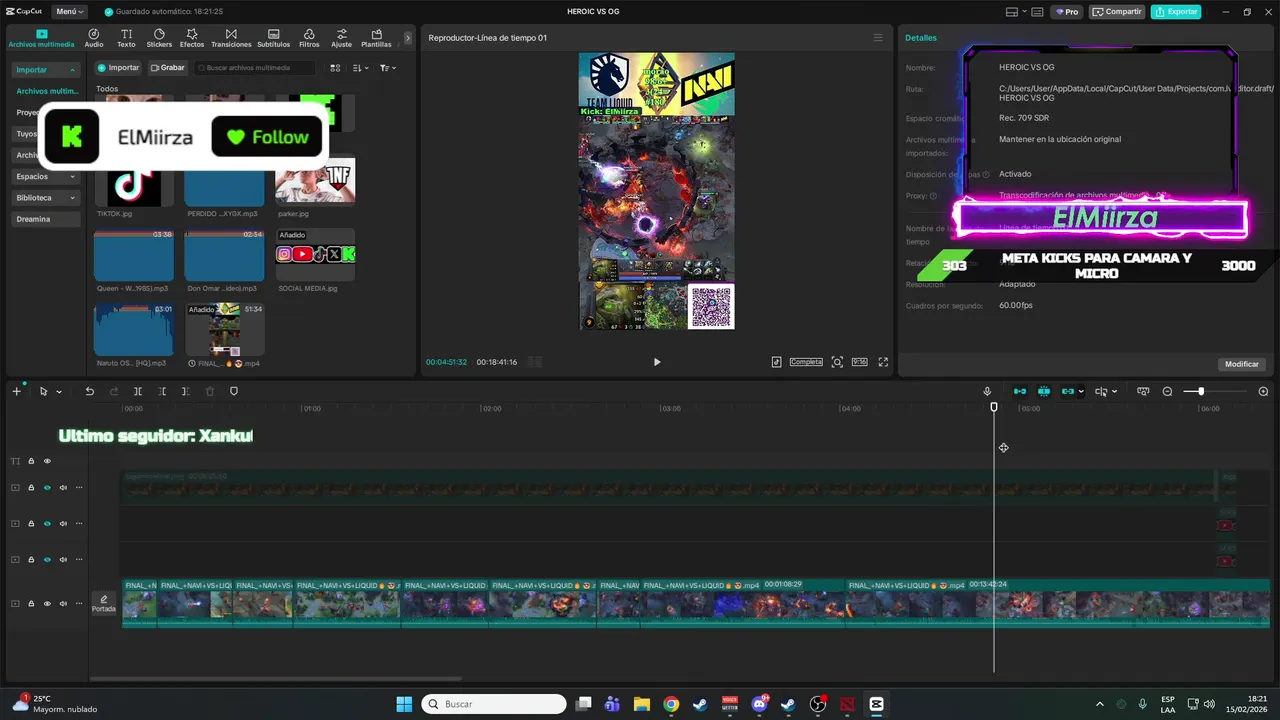Click the undo arrow in timeline toolbar
Image resolution: width=1280 pixels, height=720 pixels.
point(89,391)
